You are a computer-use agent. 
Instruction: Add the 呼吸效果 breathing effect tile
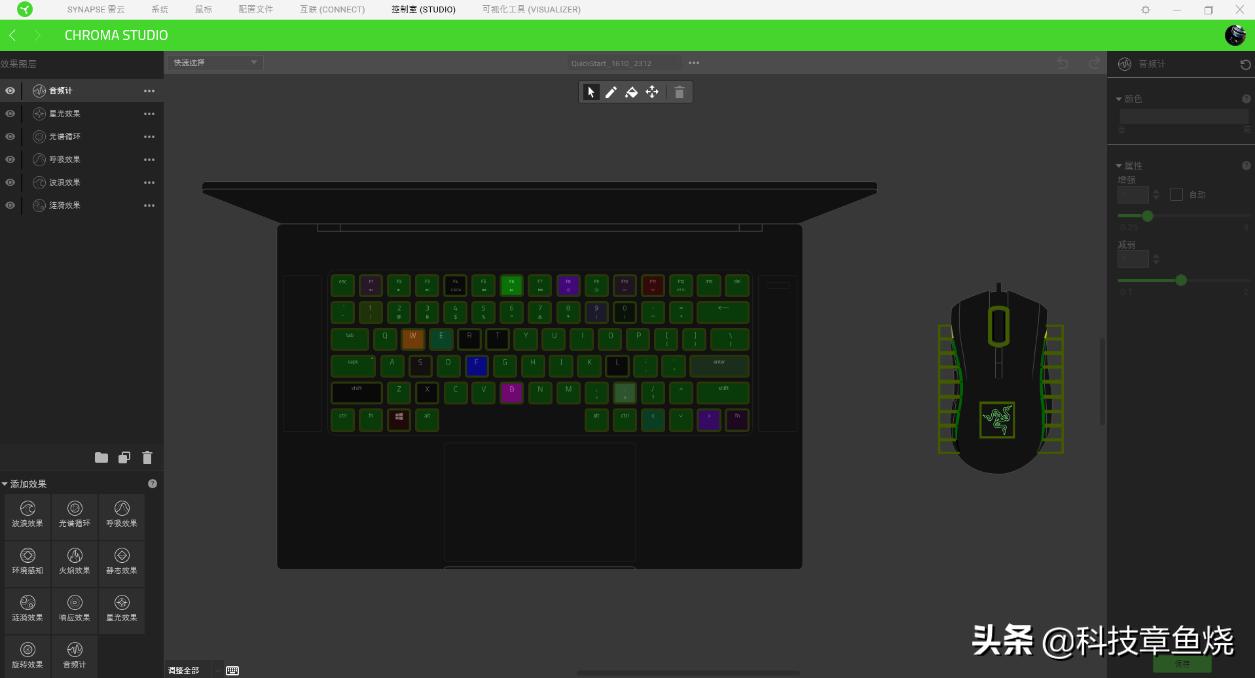coord(122,515)
